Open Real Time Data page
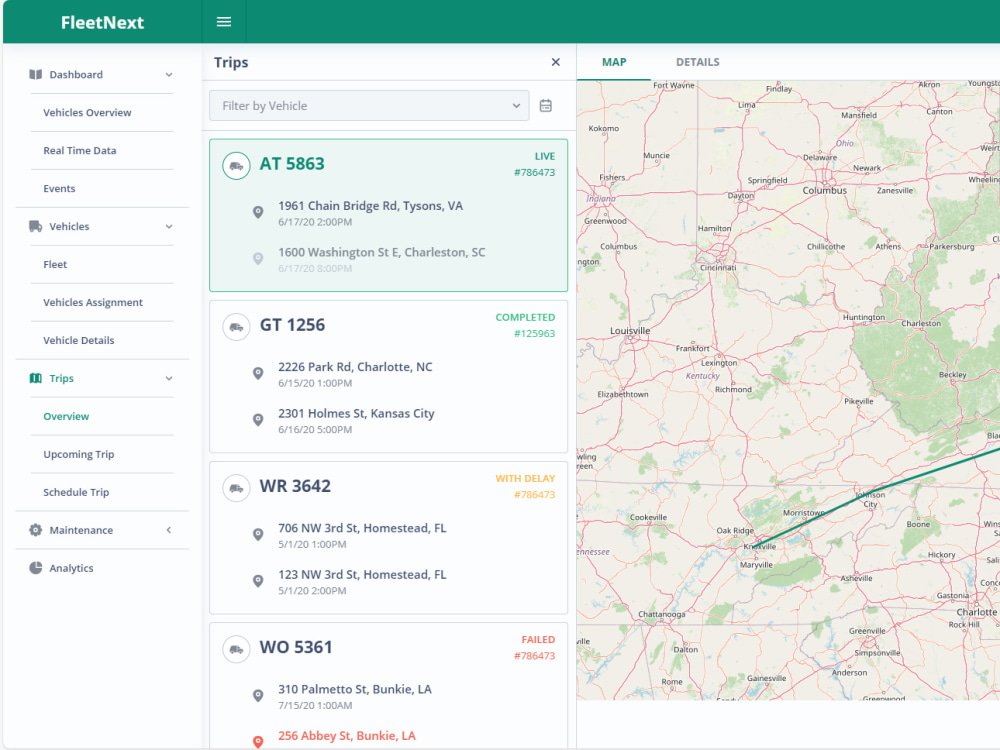 (x=80, y=151)
